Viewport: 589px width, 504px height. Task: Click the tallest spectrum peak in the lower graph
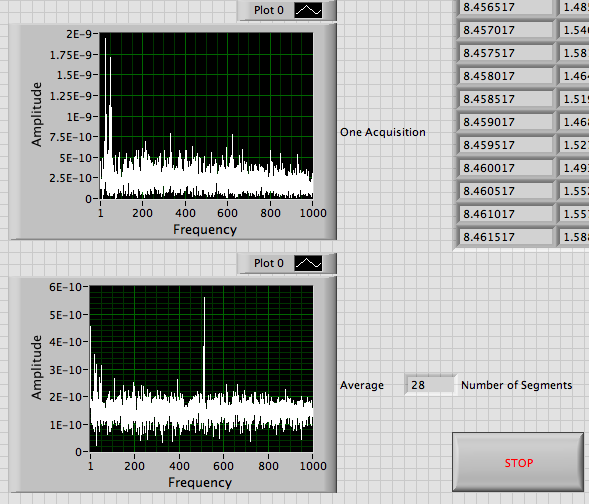point(204,298)
